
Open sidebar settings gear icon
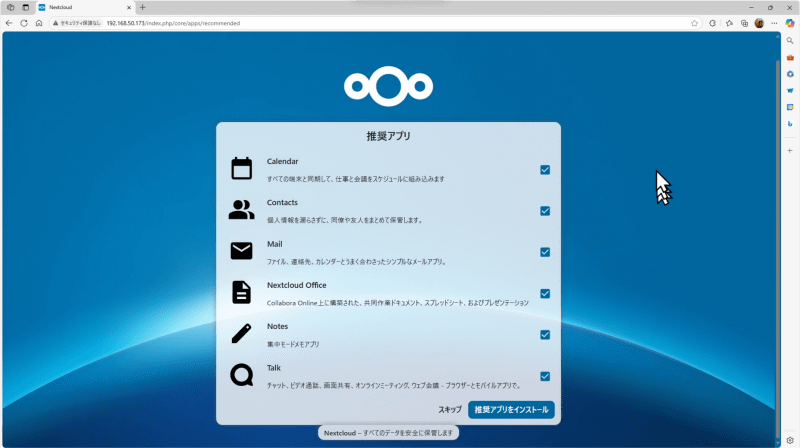pyautogui.click(x=790, y=440)
